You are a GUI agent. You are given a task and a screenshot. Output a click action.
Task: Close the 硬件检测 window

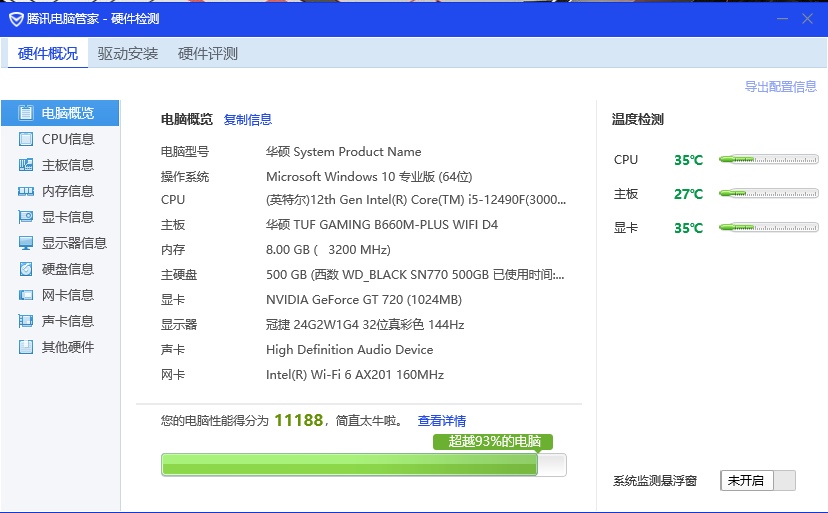pyautogui.click(x=807, y=19)
